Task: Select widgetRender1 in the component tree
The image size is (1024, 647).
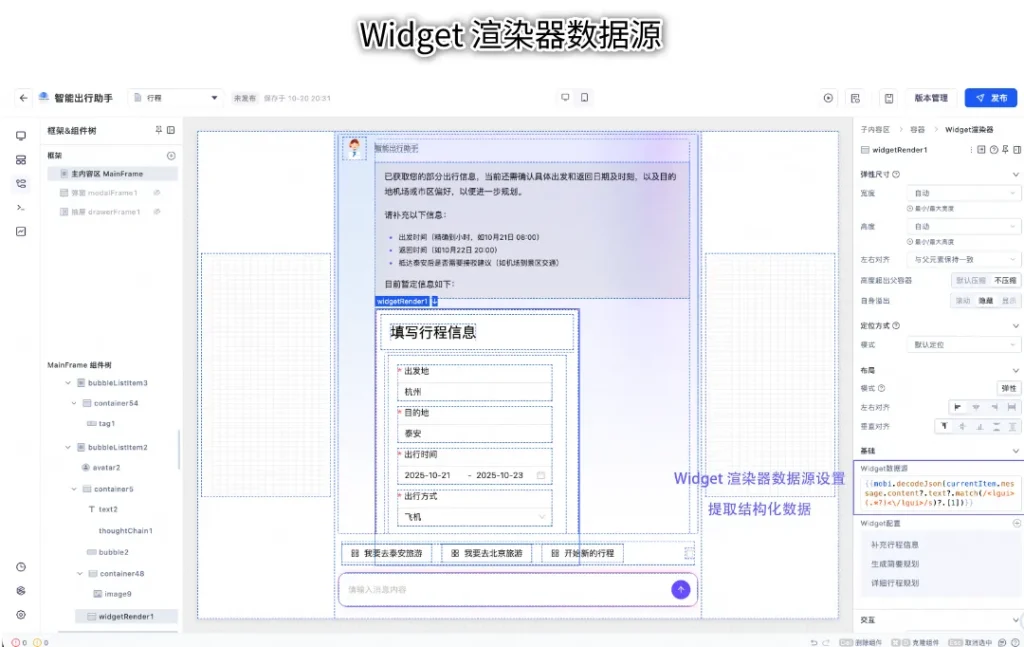Action: (x=125, y=617)
